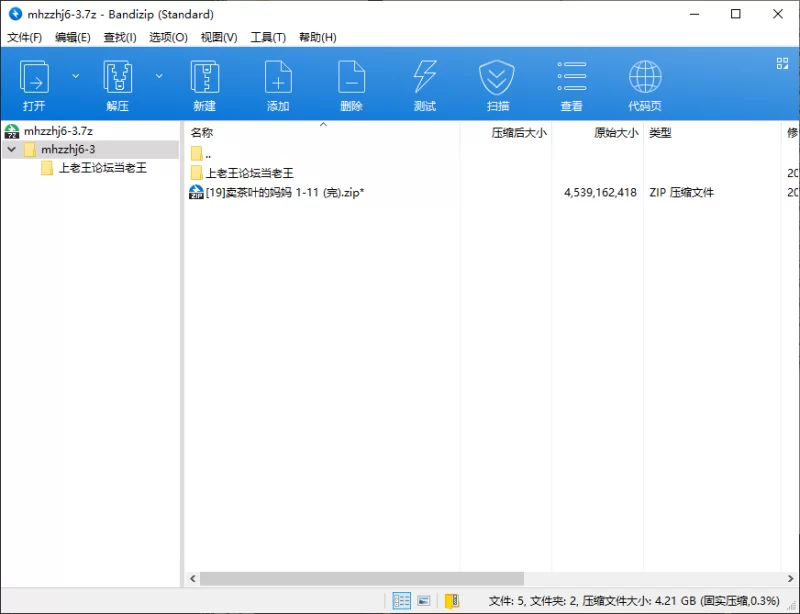Open the 查找(I) menu
This screenshot has height=614, width=800.
coord(120,37)
